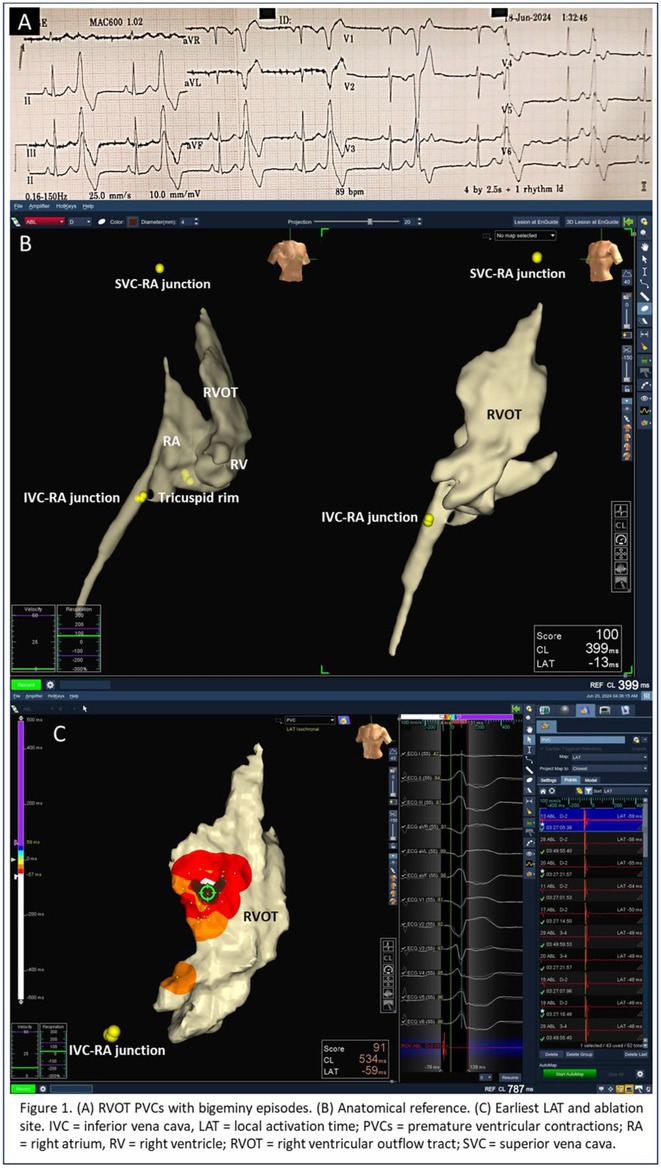Toggle the ECG I trace checkbox

[x=405, y=754]
